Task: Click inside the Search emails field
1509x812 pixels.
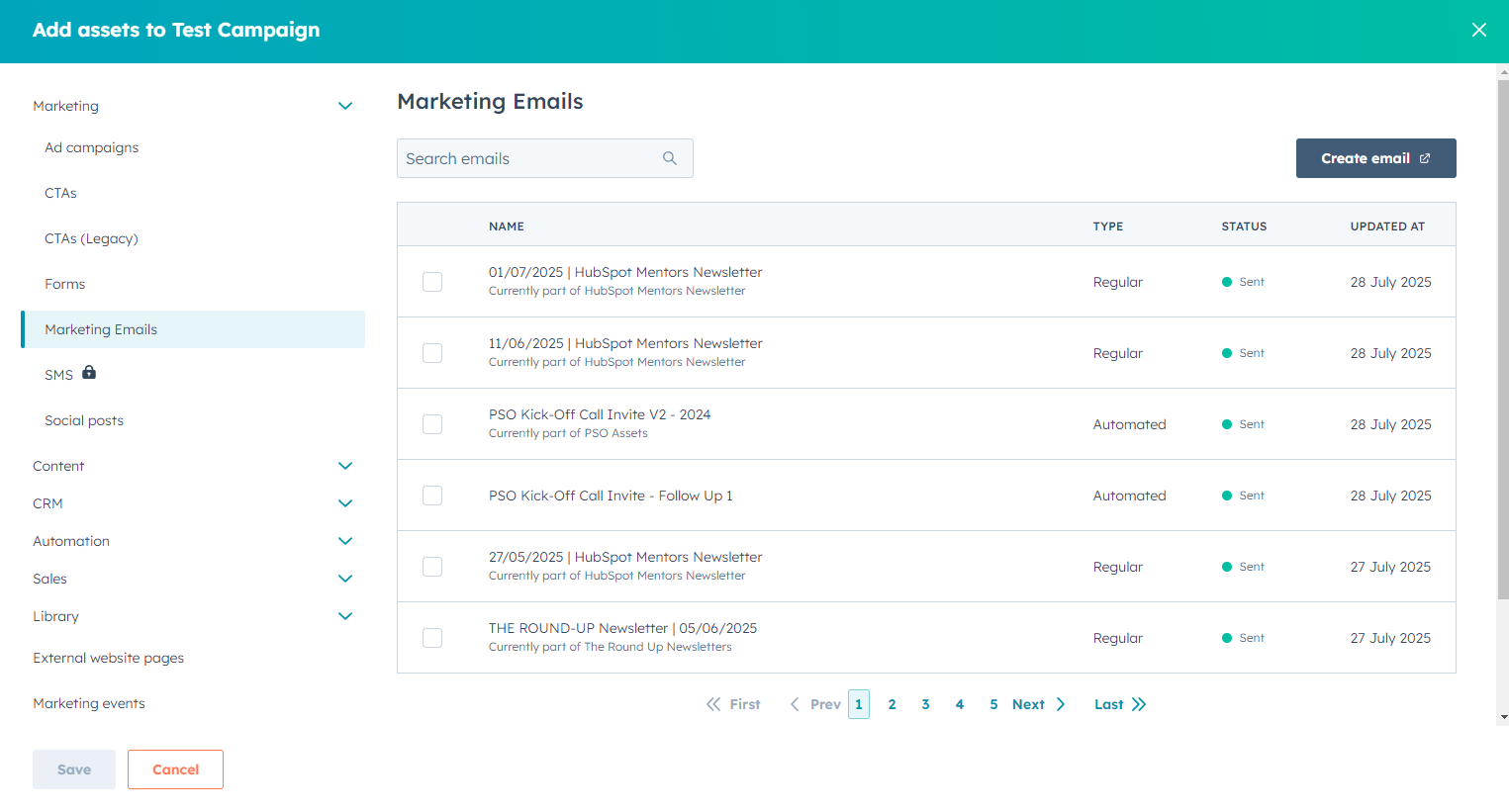Action: (x=524, y=158)
